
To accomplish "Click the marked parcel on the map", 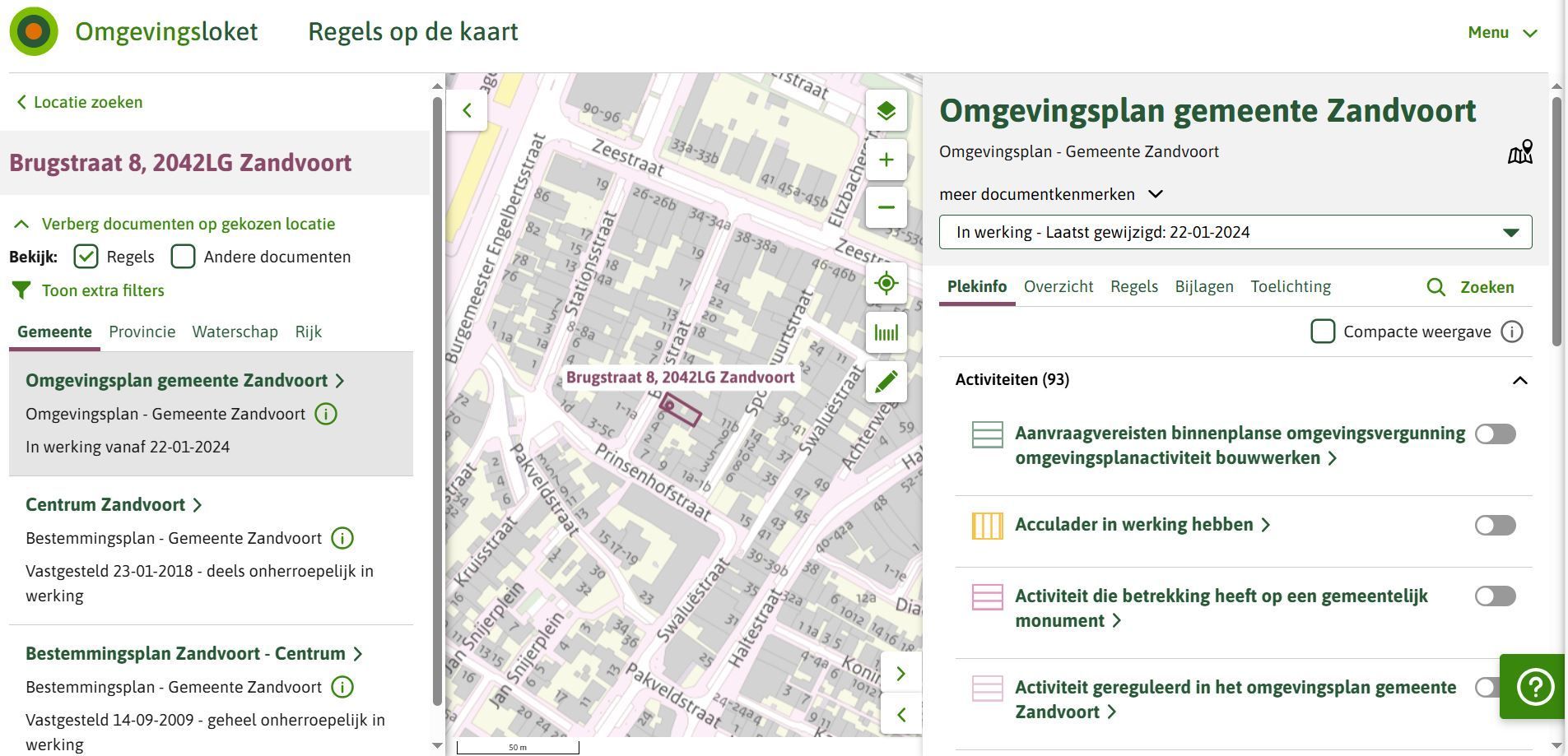I will (x=681, y=410).
